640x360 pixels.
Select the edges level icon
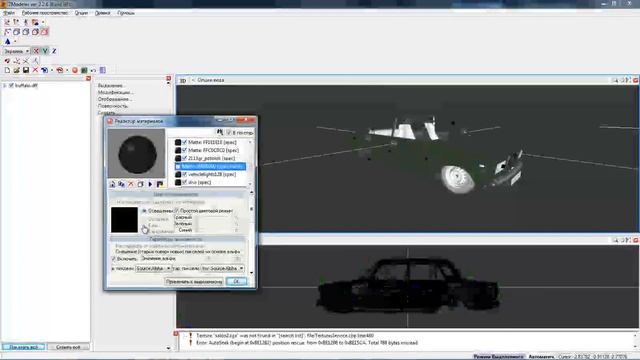point(16,32)
